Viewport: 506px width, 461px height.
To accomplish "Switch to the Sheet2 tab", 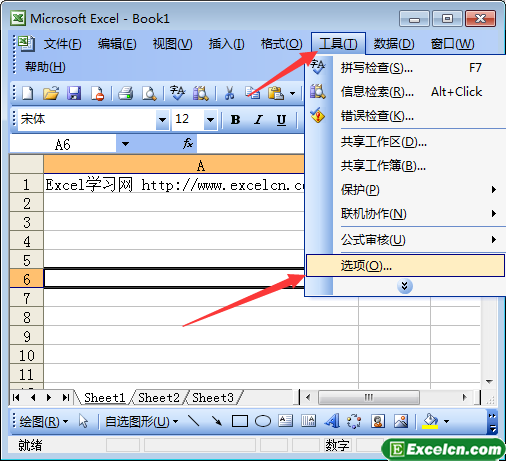I will (x=159, y=398).
